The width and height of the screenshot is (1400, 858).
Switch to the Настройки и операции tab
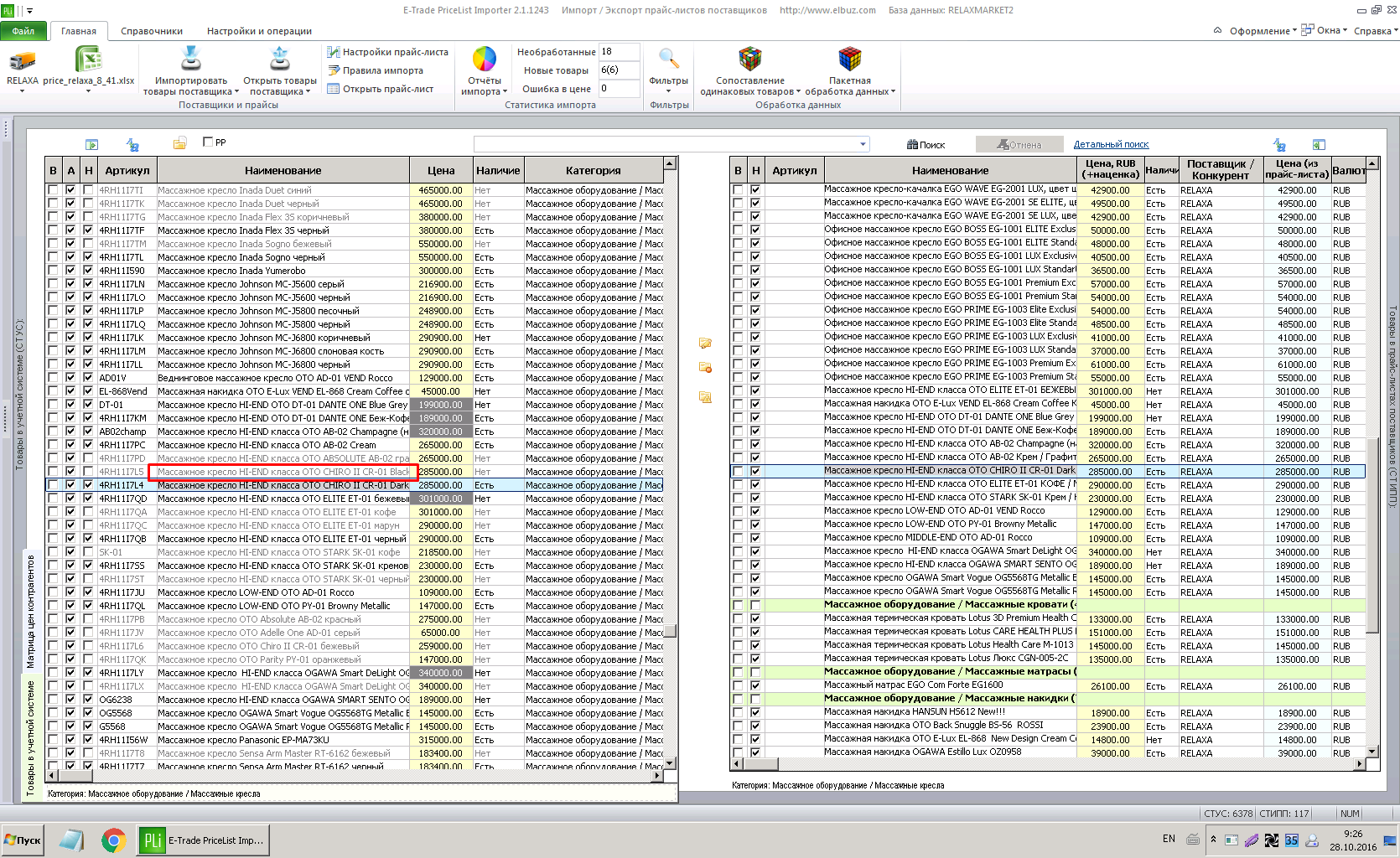tap(259, 31)
